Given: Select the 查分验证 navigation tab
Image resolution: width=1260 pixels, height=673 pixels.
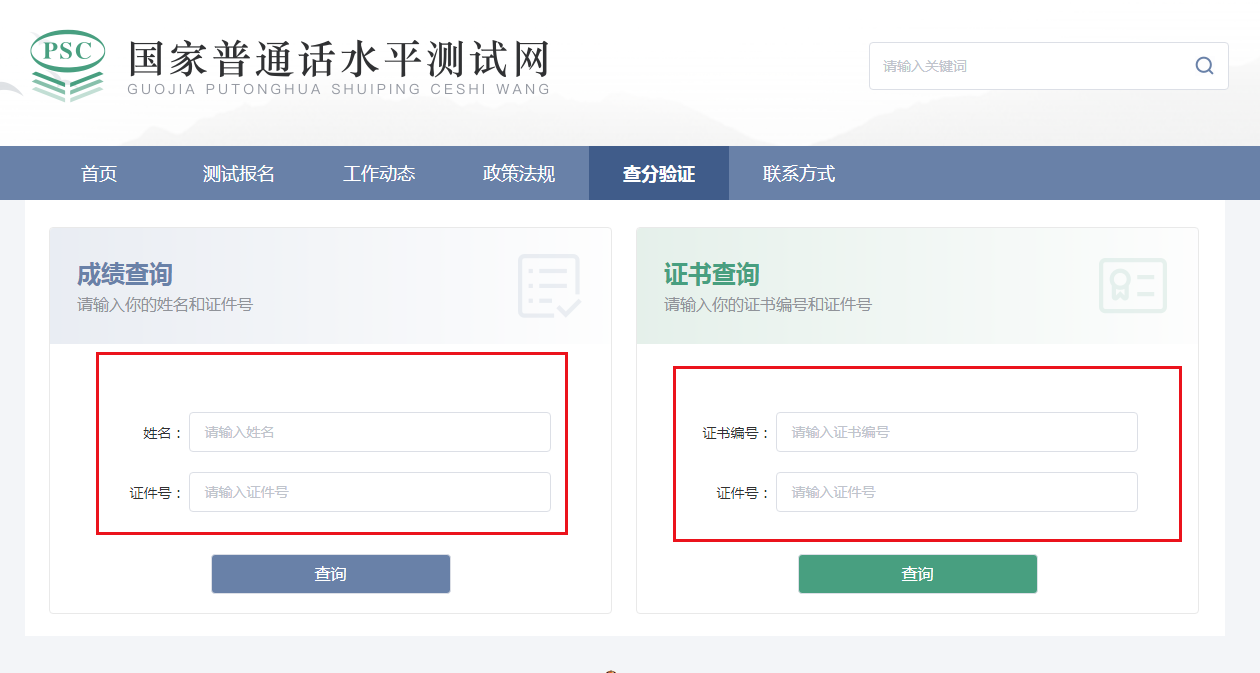Looking at the screenshot, I should point(659,173).
